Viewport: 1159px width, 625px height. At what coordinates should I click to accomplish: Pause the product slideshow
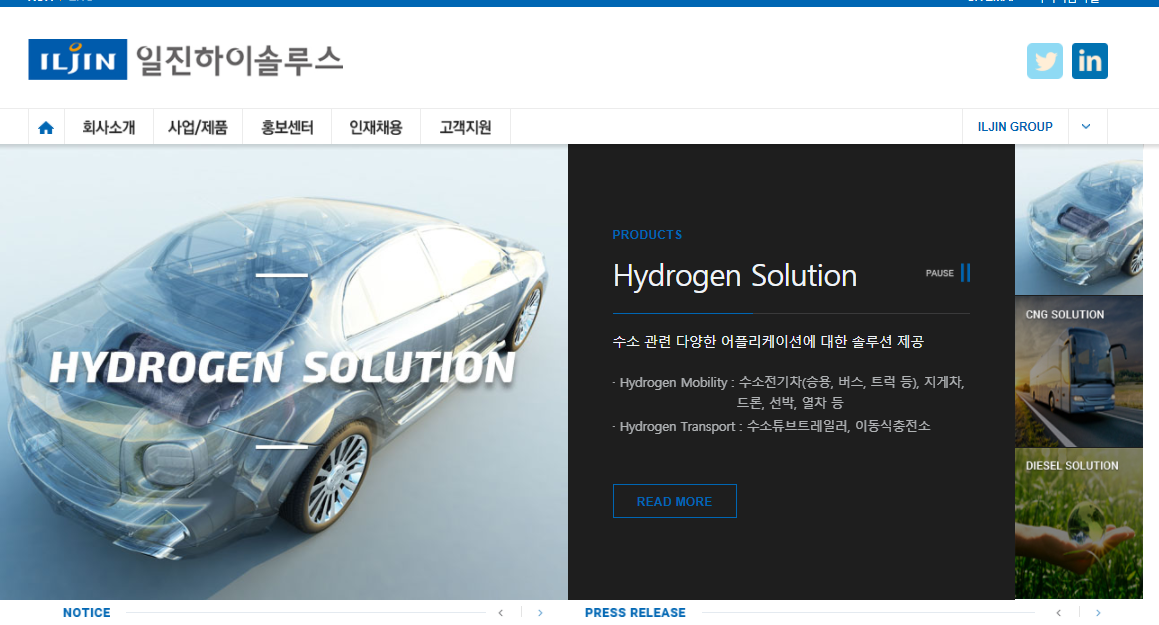coord(948,273)
